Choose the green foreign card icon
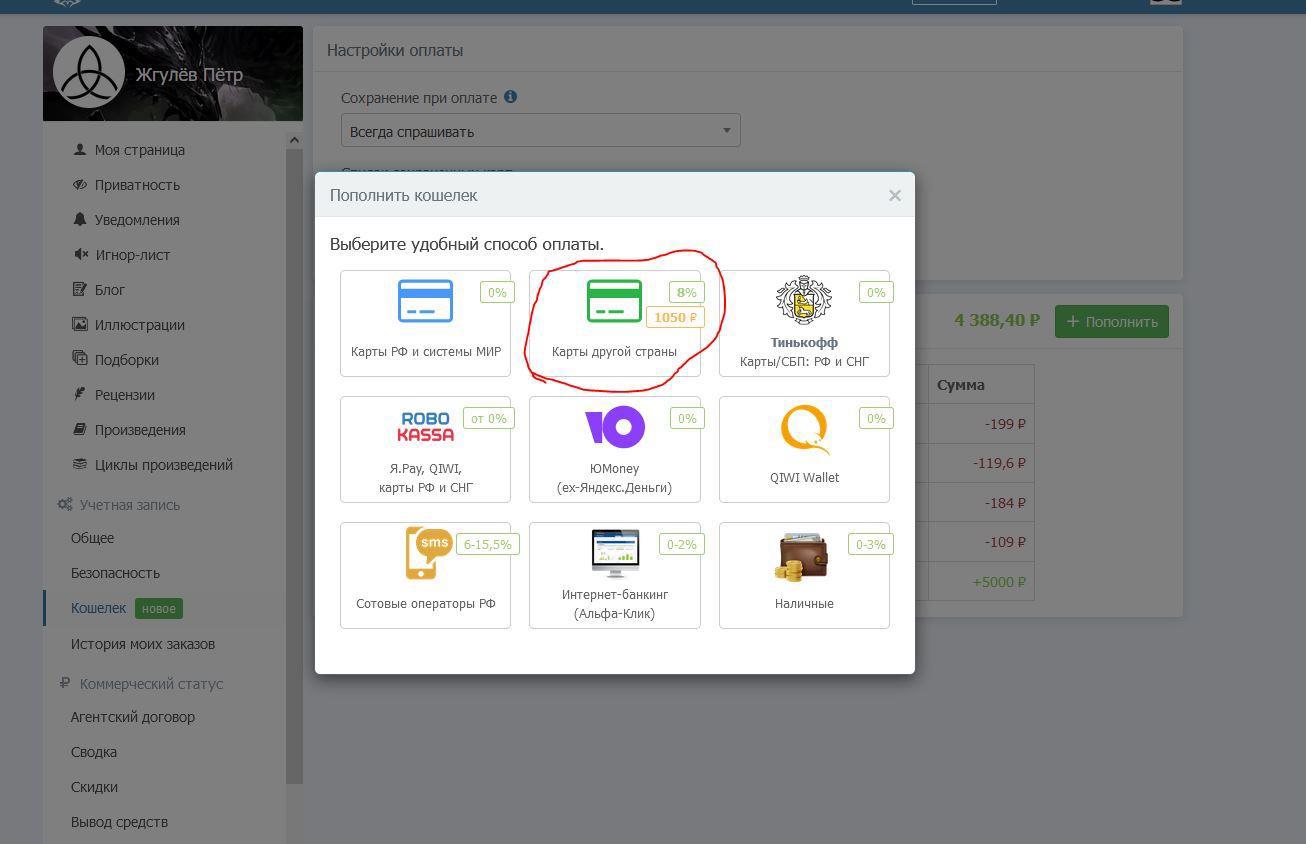This screenshot has width=1306, height=844. click(x=614, y=301)
